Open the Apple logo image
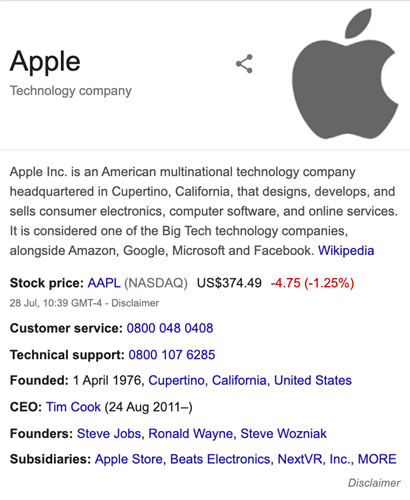Viewport: 410px width, 500px height. click(x=345, y=74)
